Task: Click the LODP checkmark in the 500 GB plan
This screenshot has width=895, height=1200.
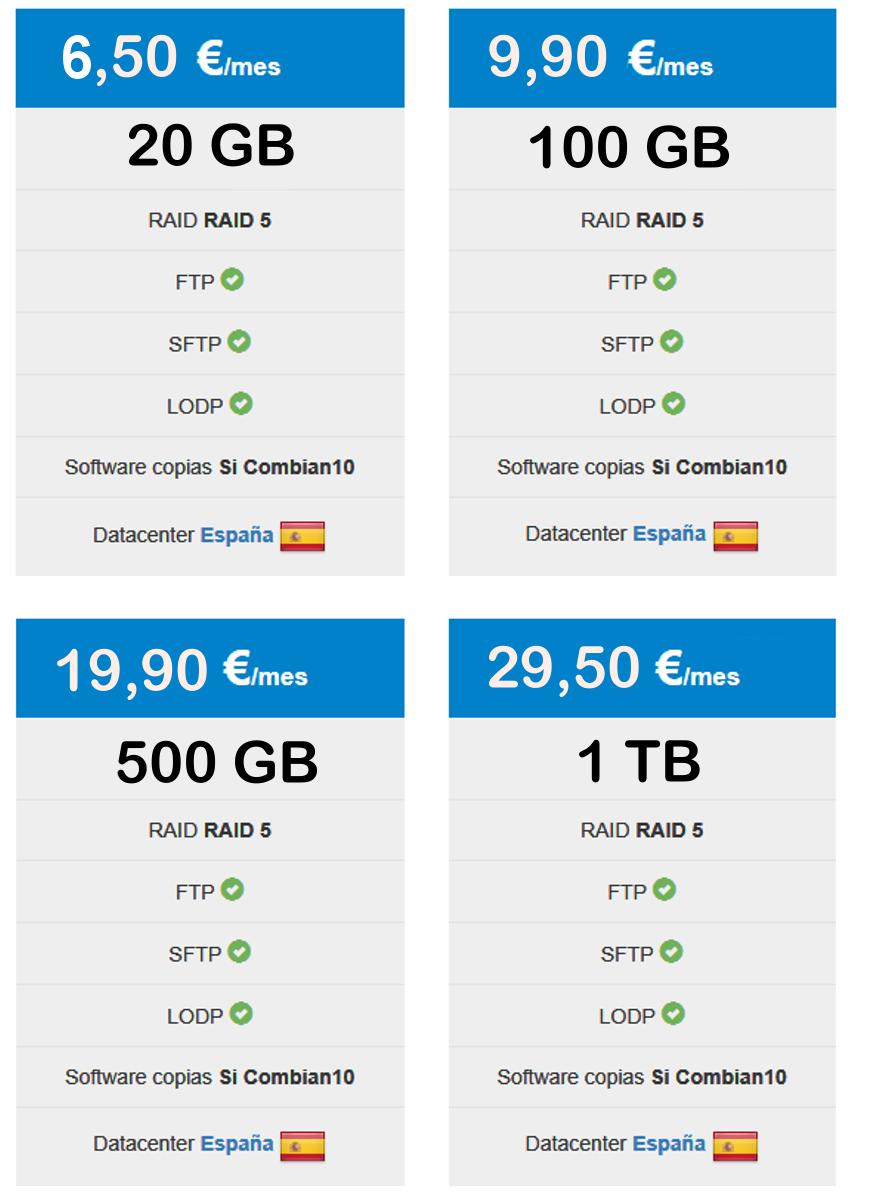Action: click(x=241, y=1014)
